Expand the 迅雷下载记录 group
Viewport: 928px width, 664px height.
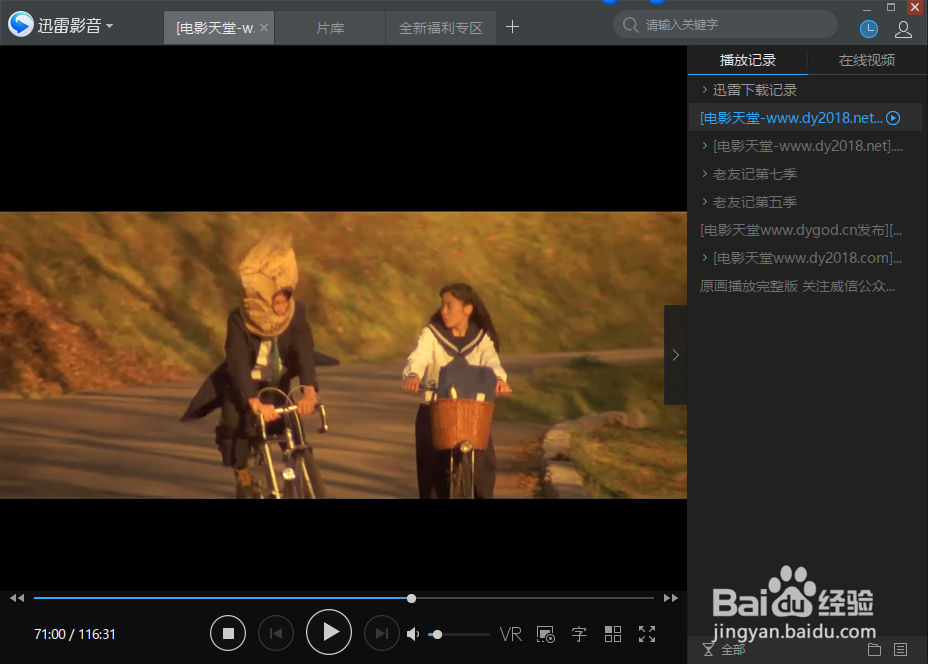[x=704, y=89]
